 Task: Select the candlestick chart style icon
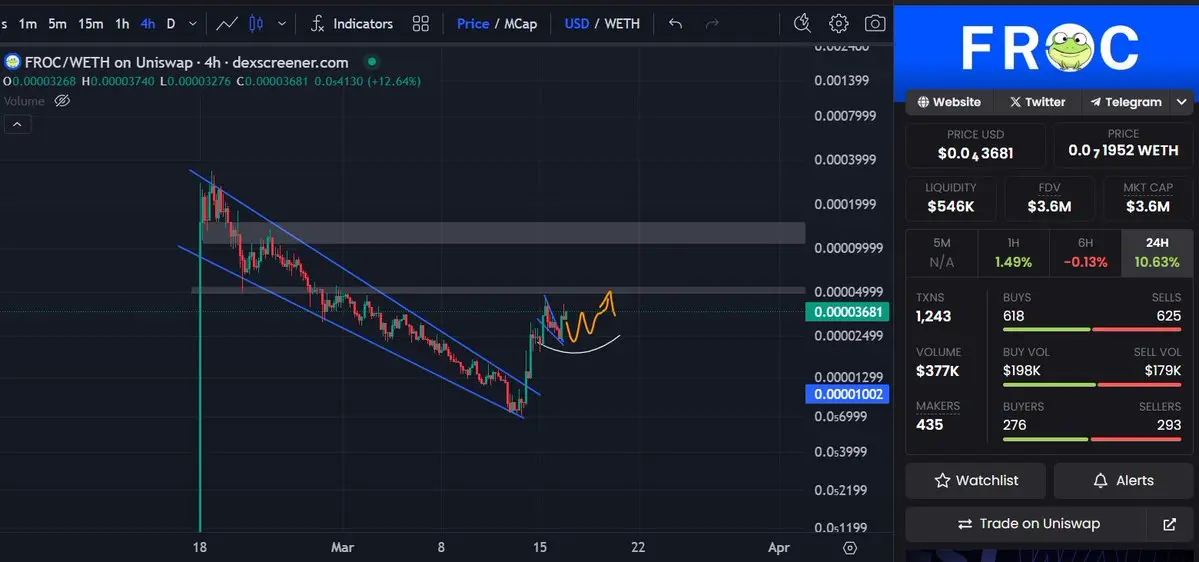(256, 24)
